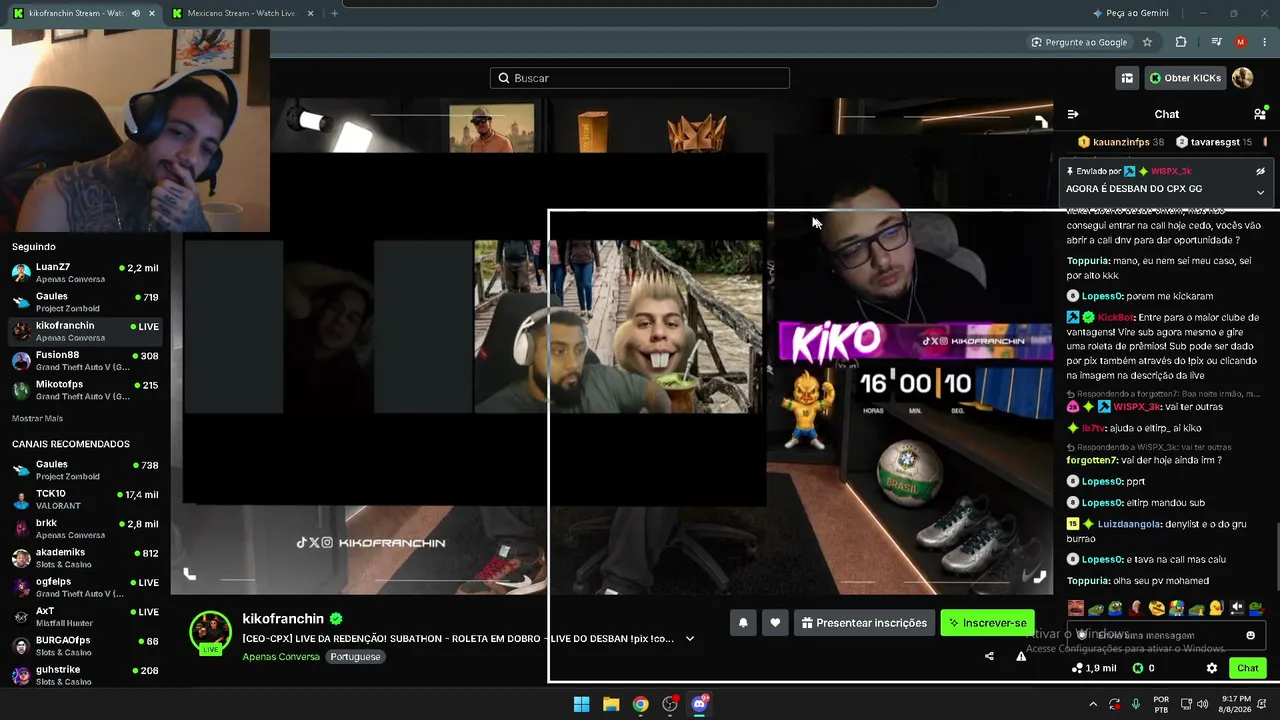Open AxT Mistfall Hunter channel
Image resolution: width=1280 pixels, height=720 pixels.
tap(85, 616)
